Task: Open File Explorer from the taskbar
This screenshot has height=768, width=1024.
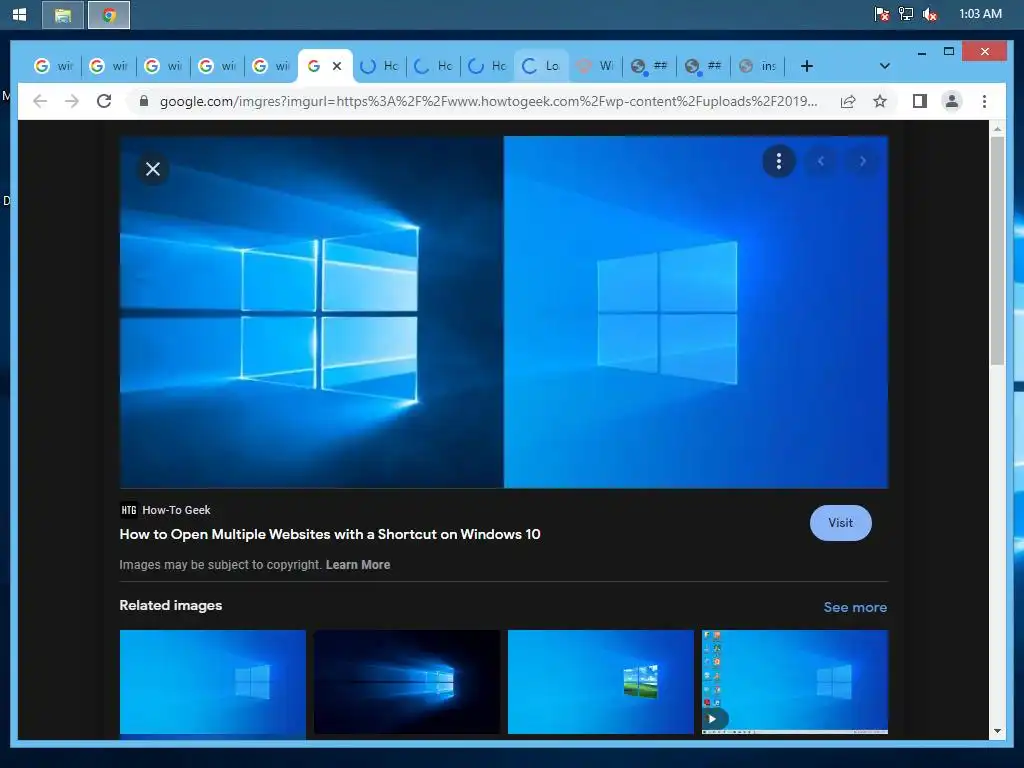Action: click(63, 15)
